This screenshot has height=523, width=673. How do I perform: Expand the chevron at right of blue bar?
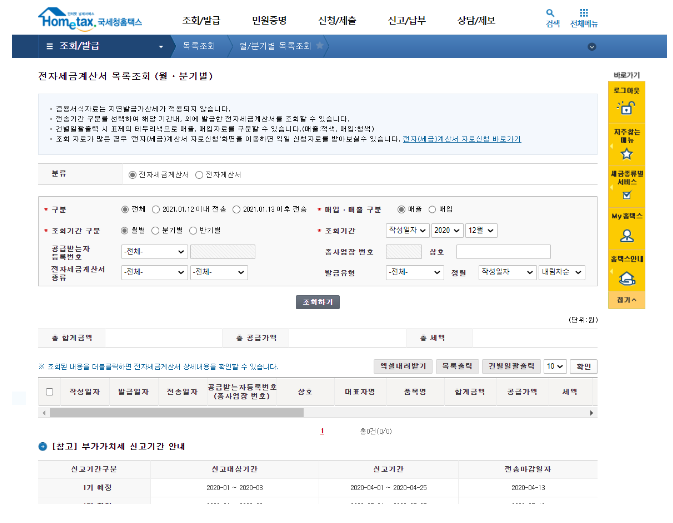pos(592,47)
